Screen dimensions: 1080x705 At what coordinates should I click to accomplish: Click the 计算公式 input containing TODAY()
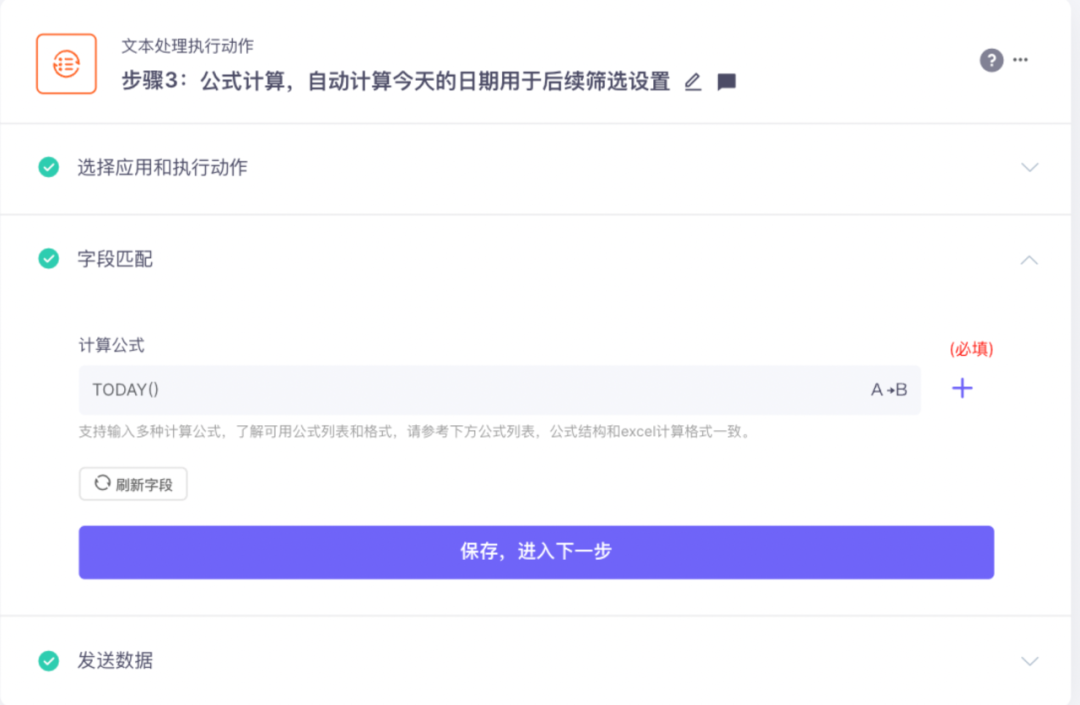pyautogui.click(x=499, y=390)
